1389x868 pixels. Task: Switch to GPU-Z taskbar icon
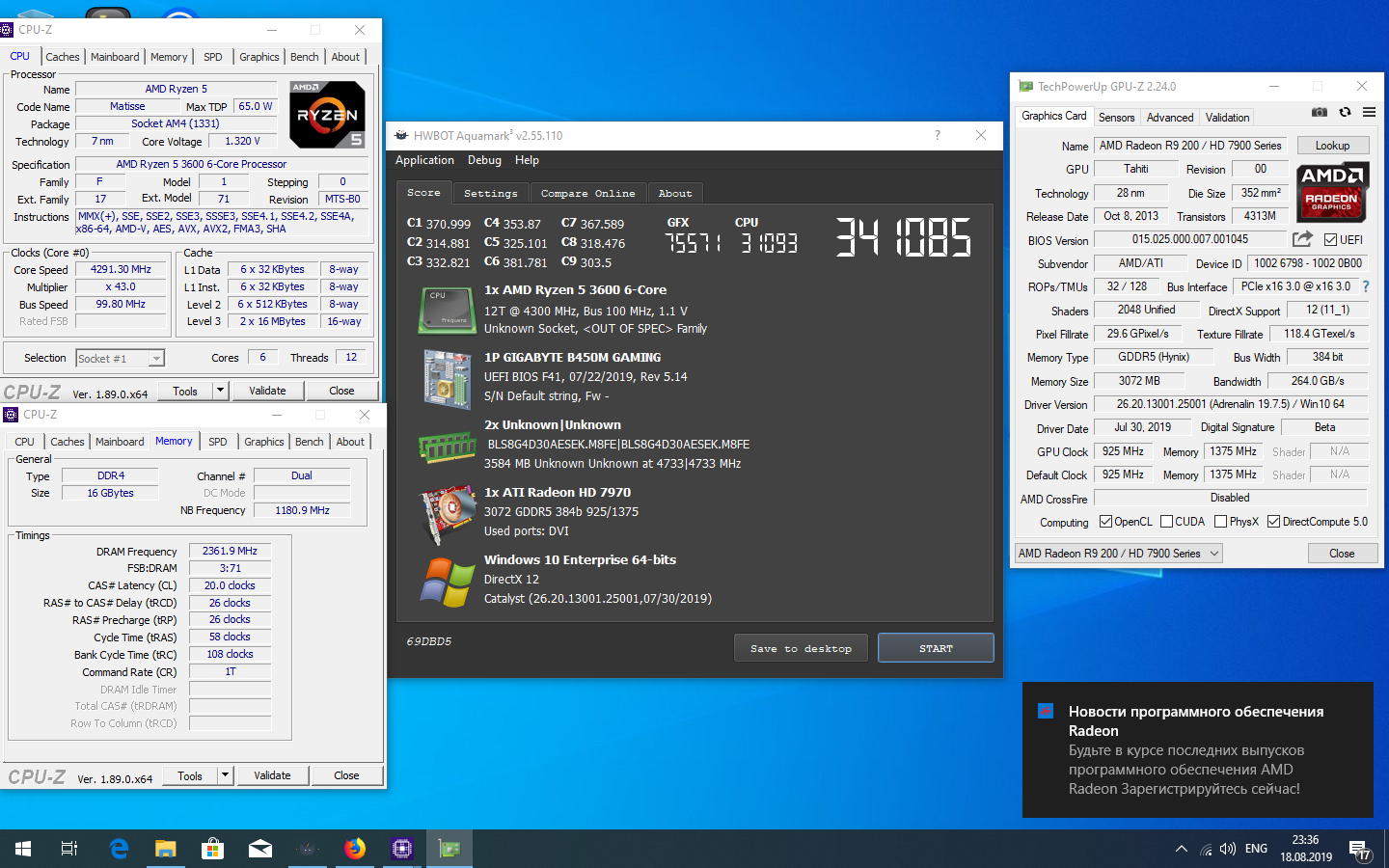(x=449, y=849)
